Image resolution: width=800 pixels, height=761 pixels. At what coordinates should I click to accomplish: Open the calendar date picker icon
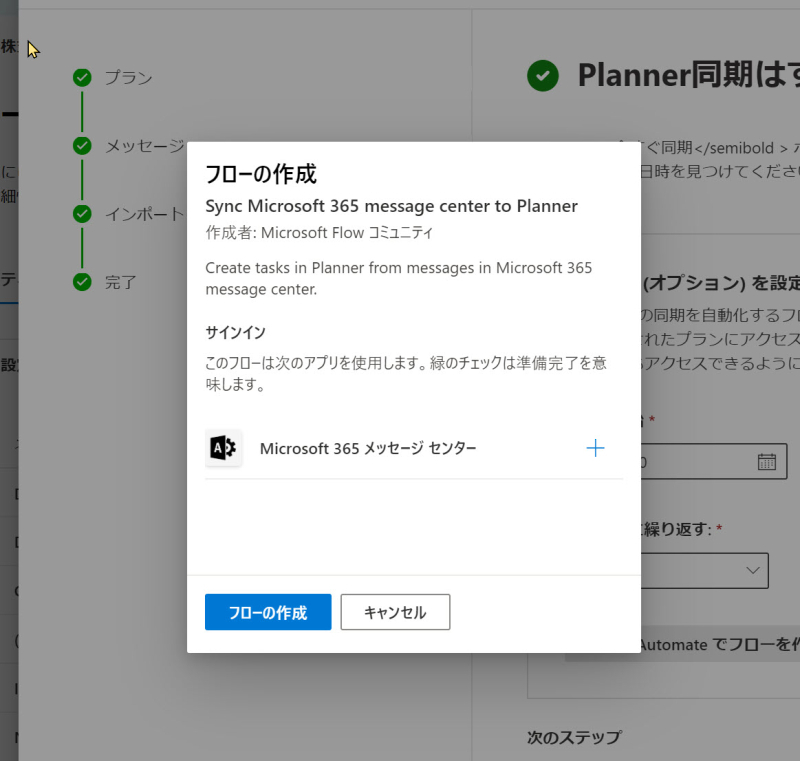pos(766,462)
